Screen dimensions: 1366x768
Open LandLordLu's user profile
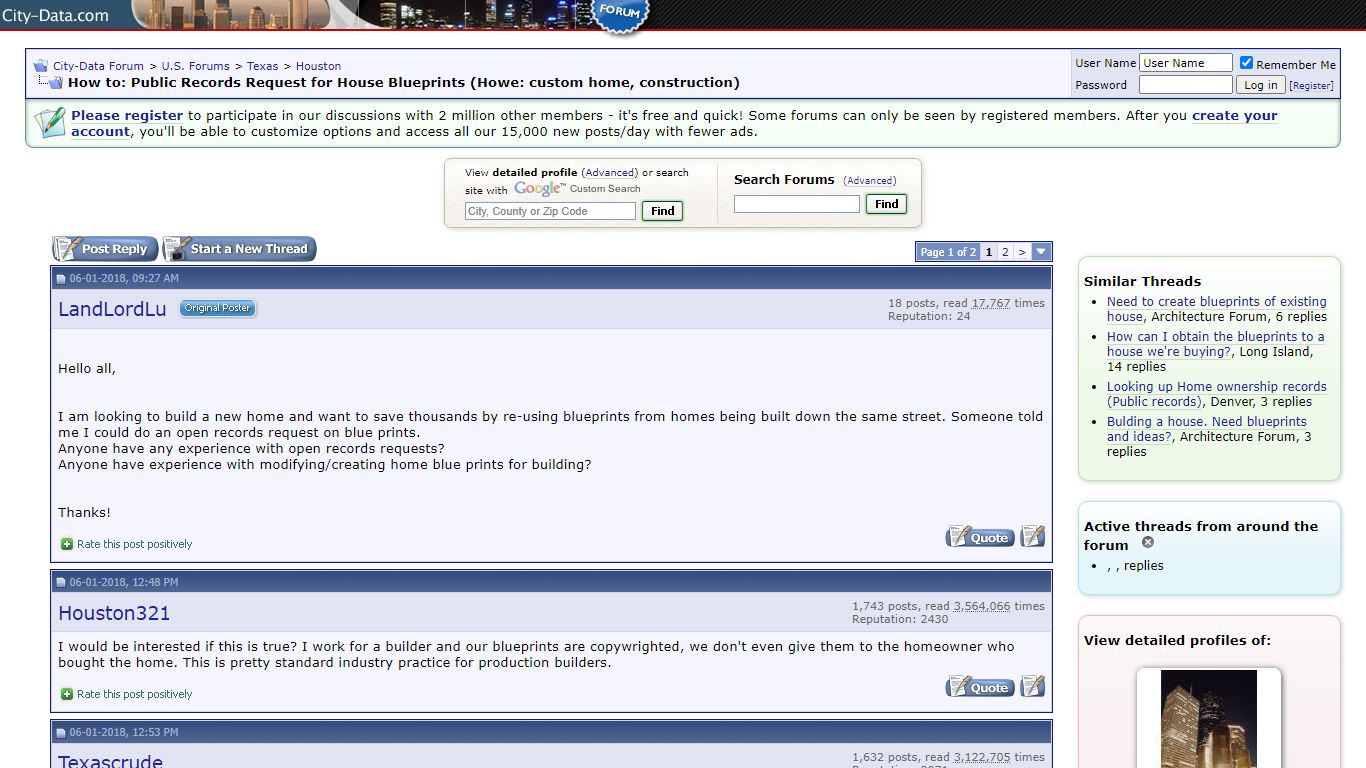[112, 309]
